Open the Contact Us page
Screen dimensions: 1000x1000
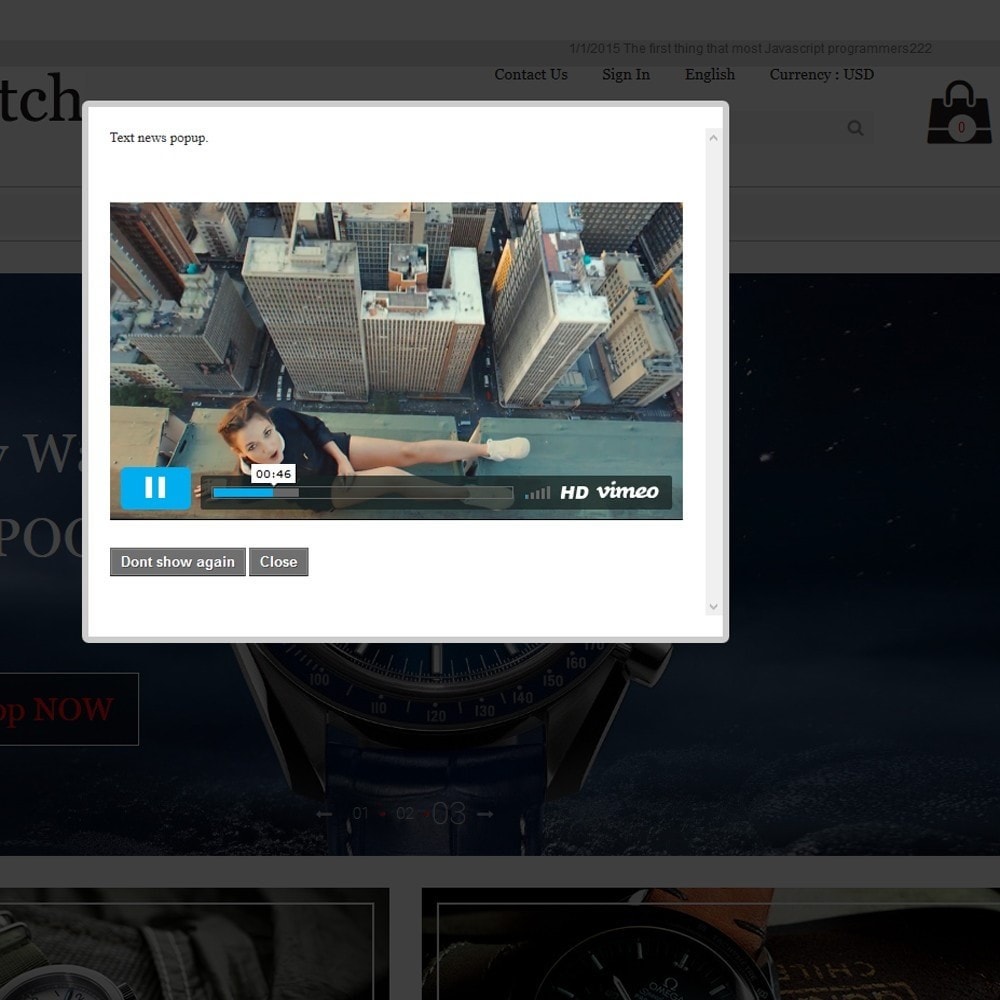(531, 75)
